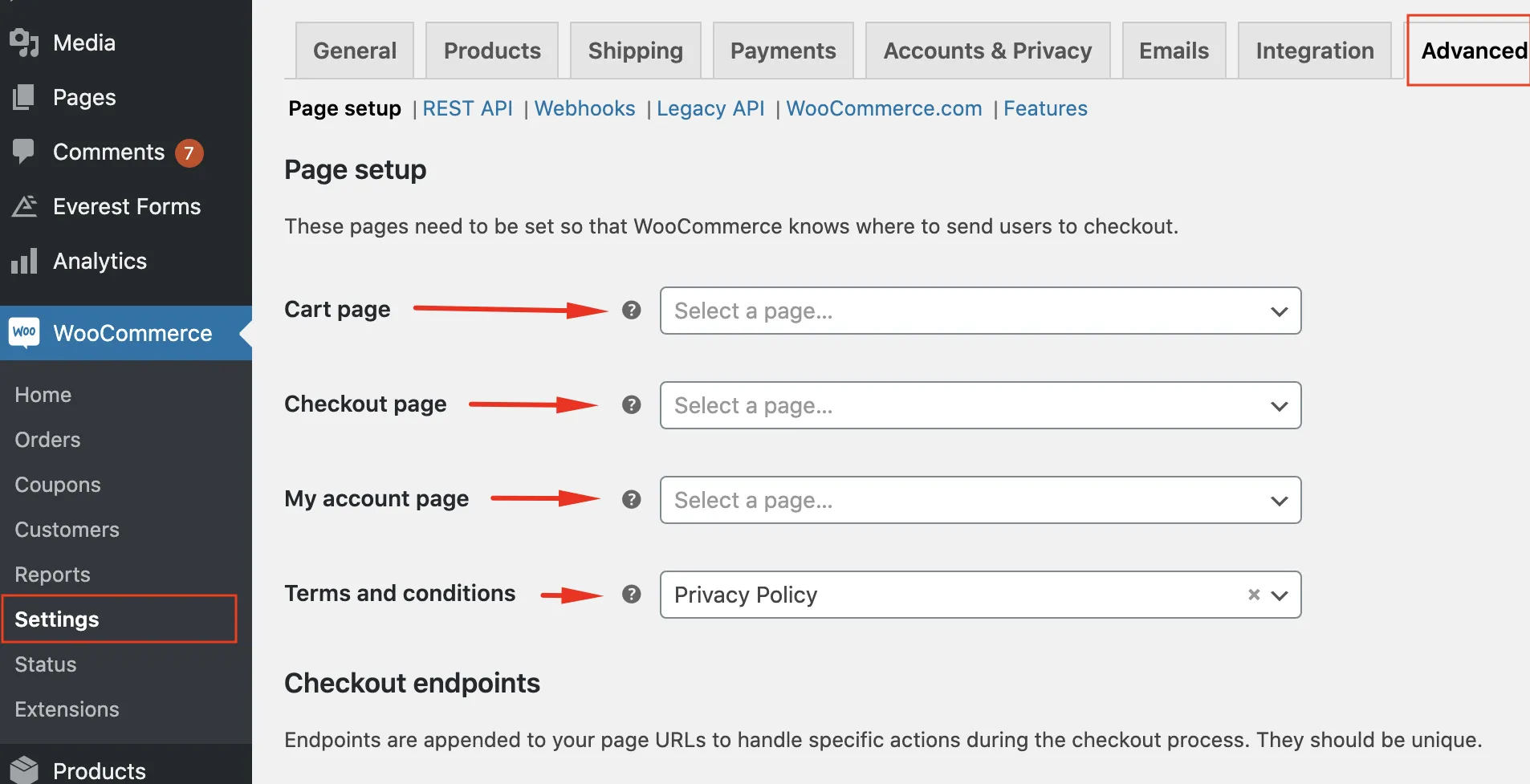Open the Webhooks sub-section
1530x784 pixels.
584,108
